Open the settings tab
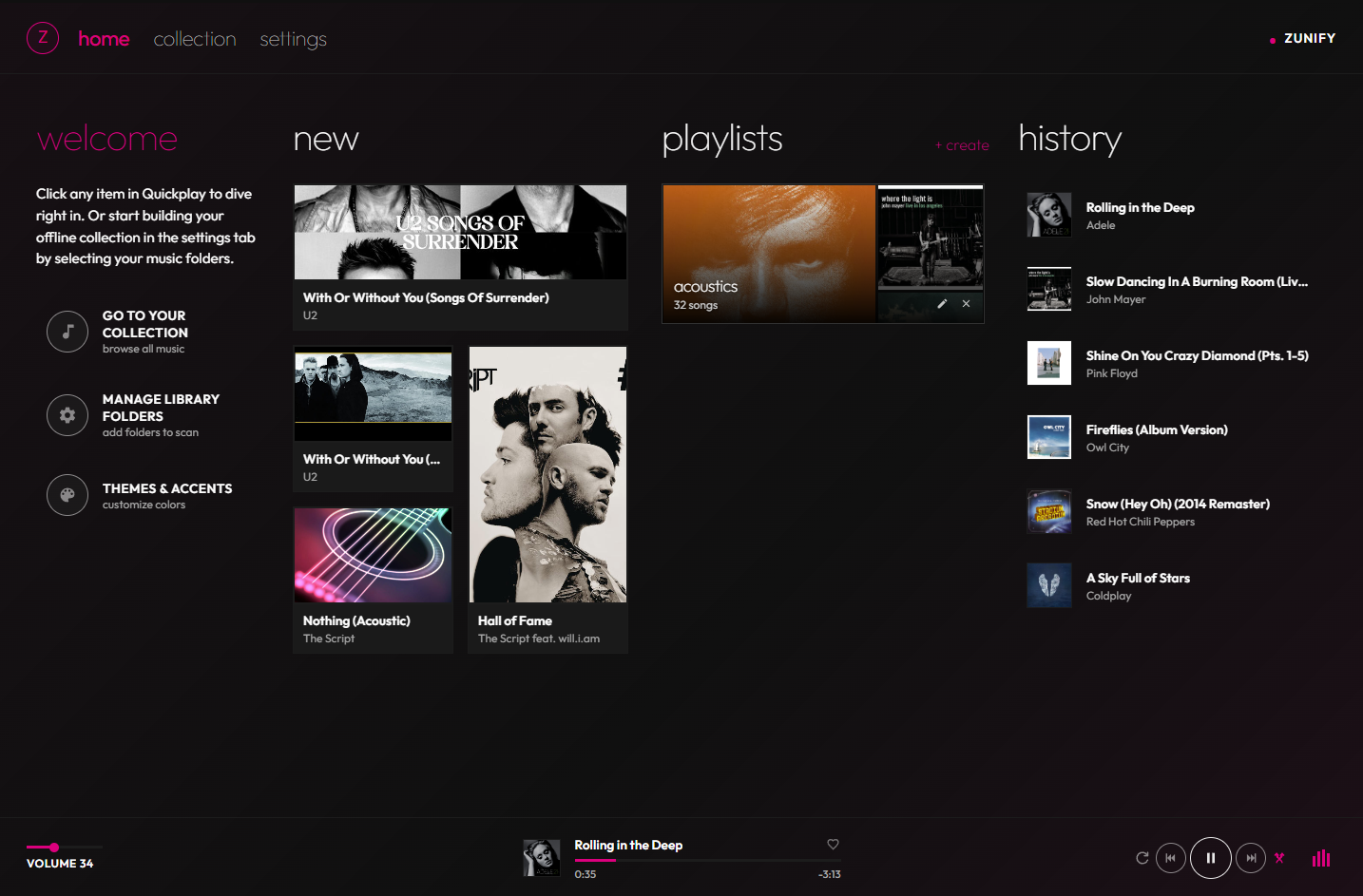The width and height of the screenshot is (1363, 896). (x=293, y=39)
